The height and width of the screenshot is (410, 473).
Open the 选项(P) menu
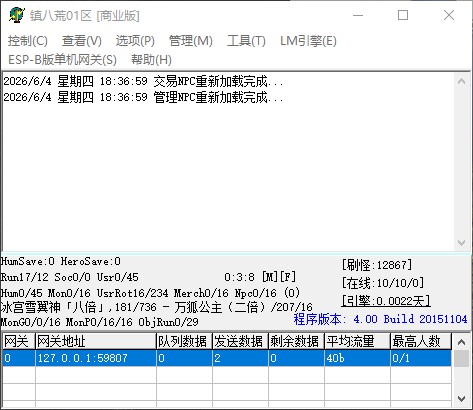pos(135,41)
